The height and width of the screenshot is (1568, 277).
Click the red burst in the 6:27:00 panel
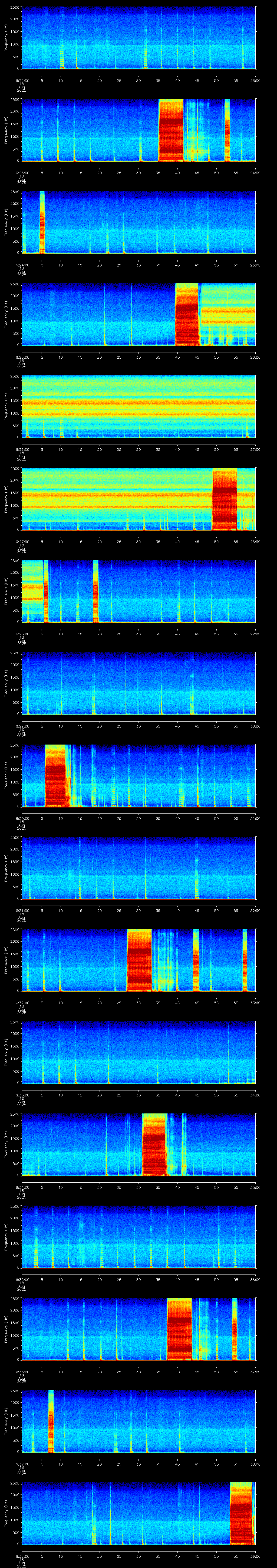coord(225,499)
